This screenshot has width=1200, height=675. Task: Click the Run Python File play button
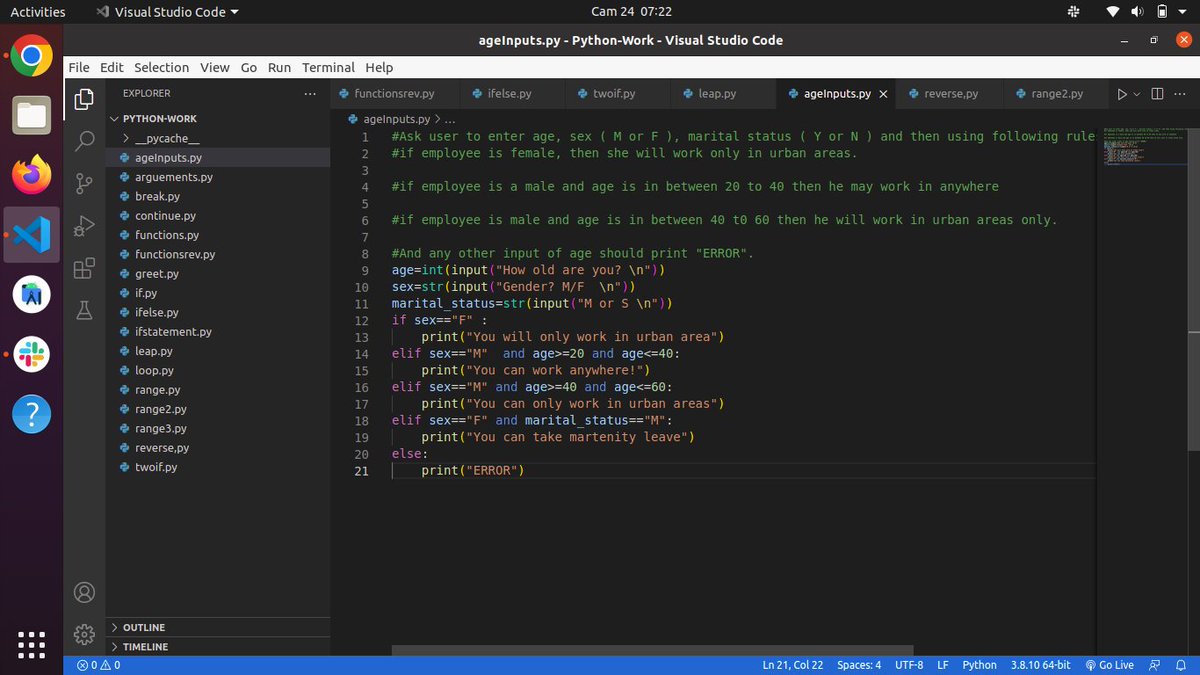1122,94
